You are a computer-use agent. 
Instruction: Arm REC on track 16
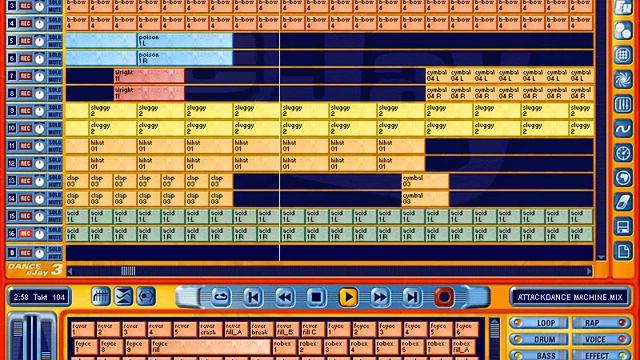tap(25, 234)
